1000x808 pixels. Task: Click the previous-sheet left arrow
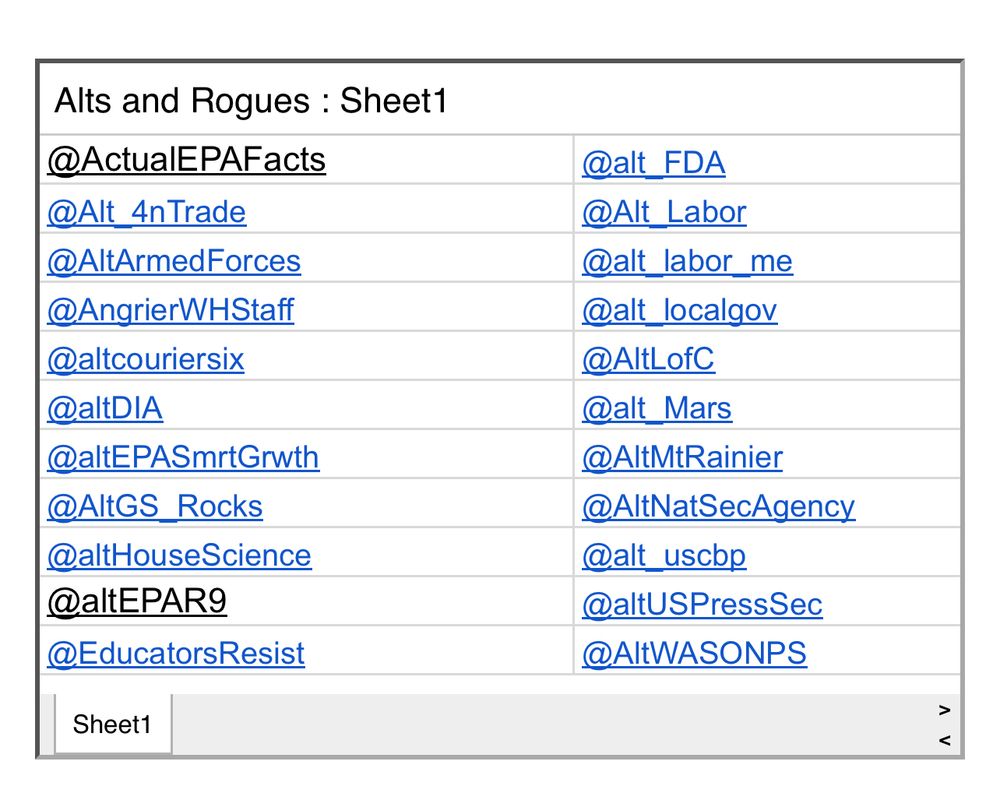tap(945, 740)
